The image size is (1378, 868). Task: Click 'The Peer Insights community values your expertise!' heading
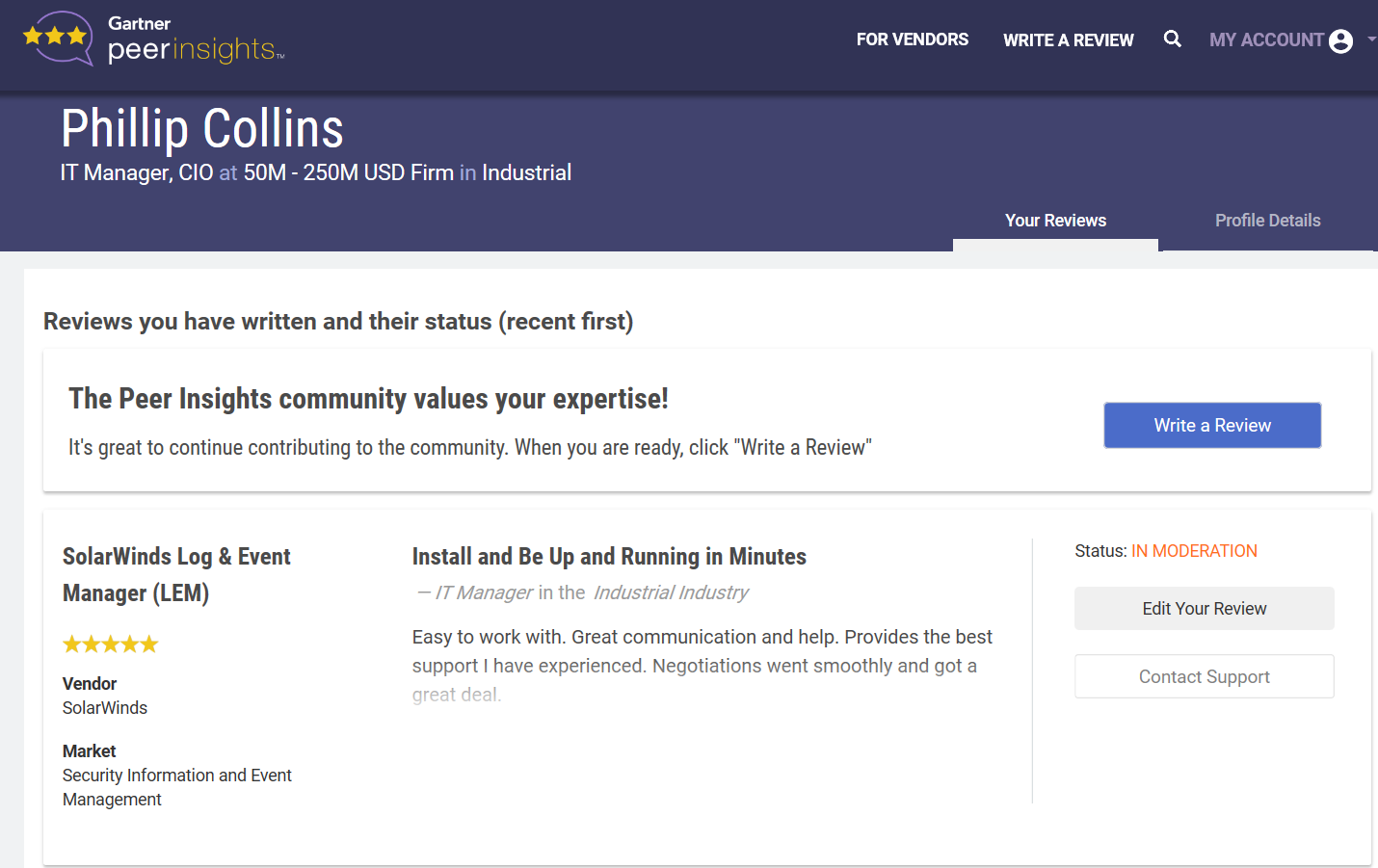[x=368, y=399]
